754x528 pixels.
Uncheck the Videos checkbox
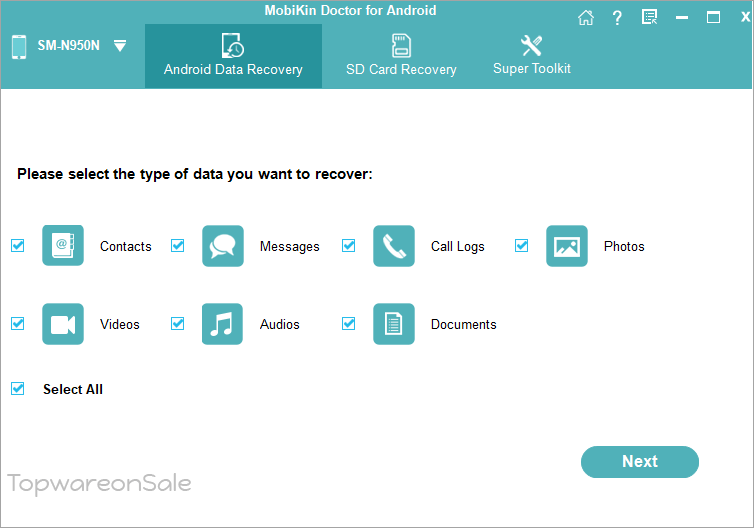coord(18,324)
